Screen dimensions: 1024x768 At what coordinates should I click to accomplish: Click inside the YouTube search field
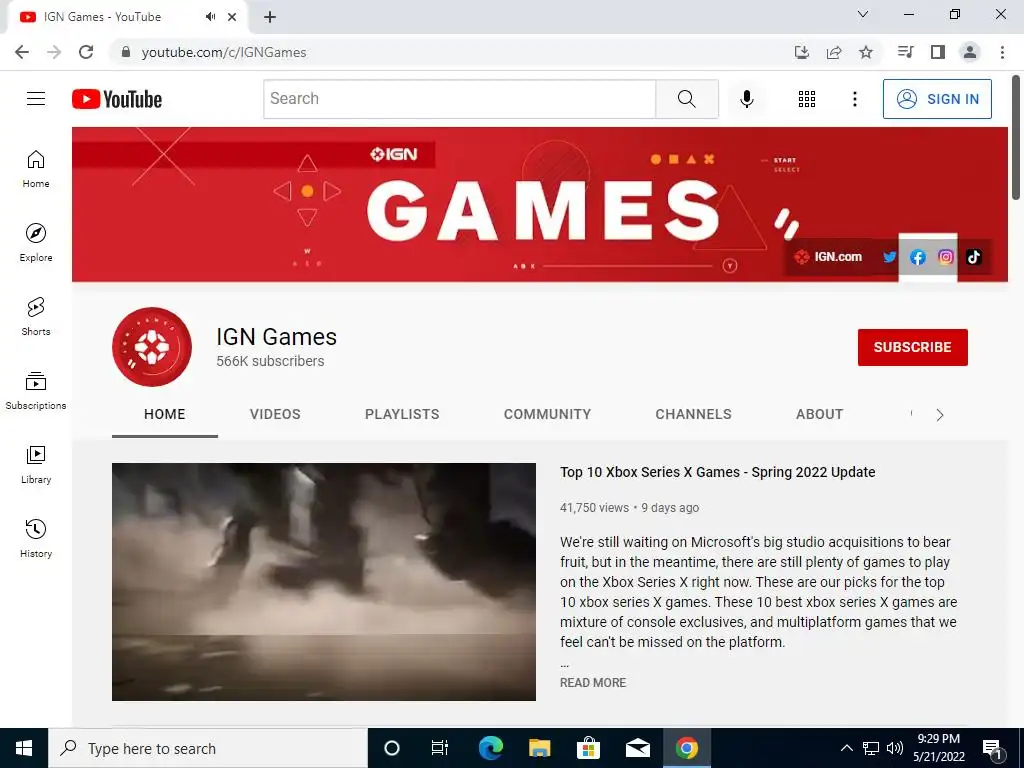(460, 99)
